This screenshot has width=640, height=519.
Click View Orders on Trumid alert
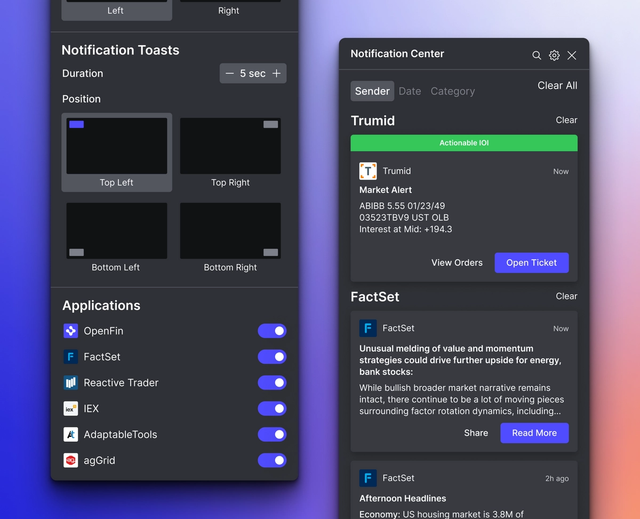[457, 263]
